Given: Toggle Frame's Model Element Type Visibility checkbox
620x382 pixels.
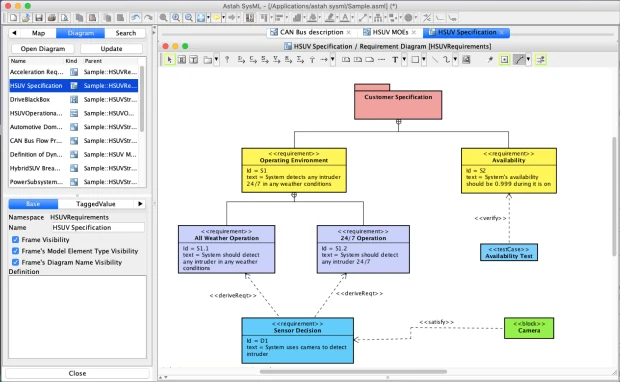Looking at the screenshot, I should click(x=15, y=251).
